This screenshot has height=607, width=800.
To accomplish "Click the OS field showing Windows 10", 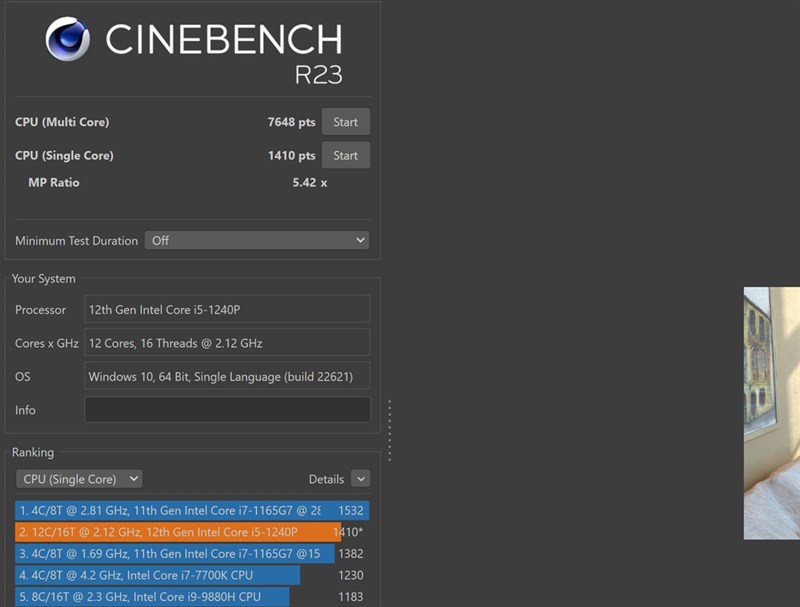I will coord(227,376).
